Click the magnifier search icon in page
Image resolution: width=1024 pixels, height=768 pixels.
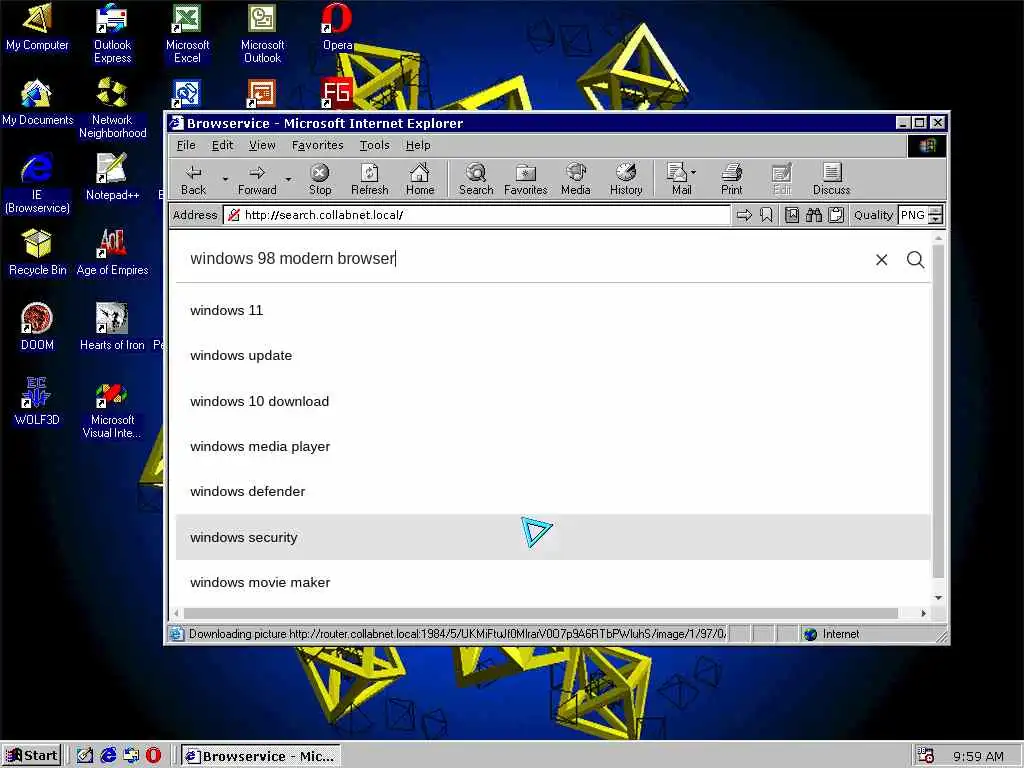[x=916, y=260]
